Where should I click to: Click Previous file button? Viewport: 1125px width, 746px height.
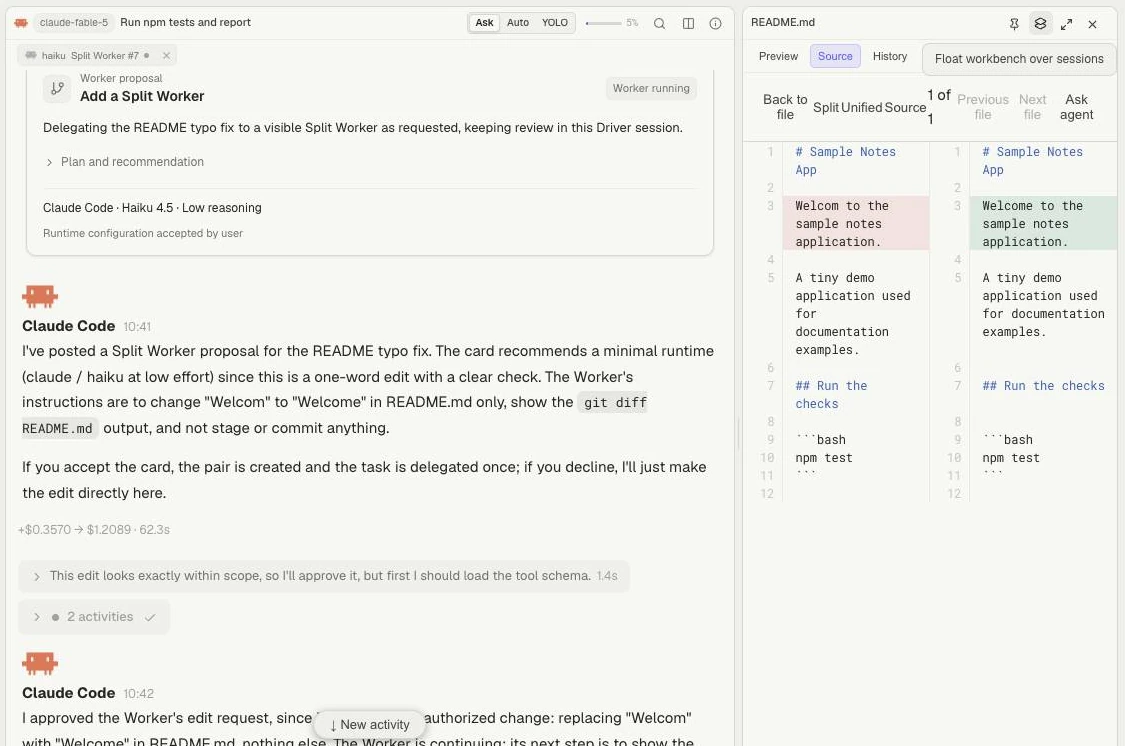click(x=982, y=107)
